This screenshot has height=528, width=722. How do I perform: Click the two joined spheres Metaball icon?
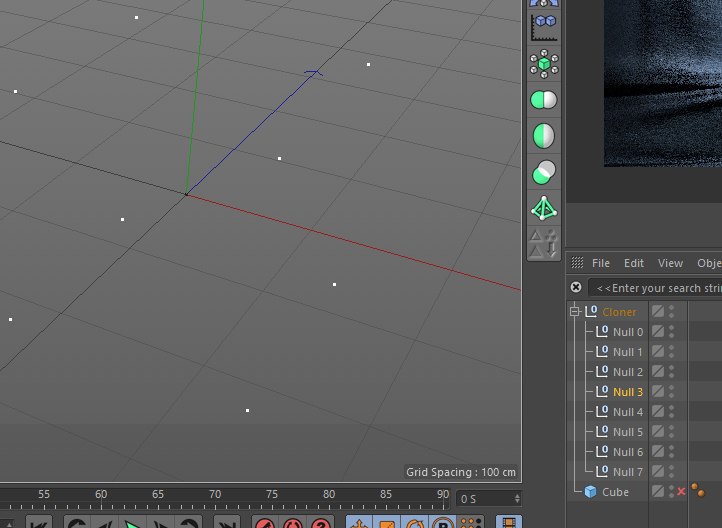tap(544, 99)
